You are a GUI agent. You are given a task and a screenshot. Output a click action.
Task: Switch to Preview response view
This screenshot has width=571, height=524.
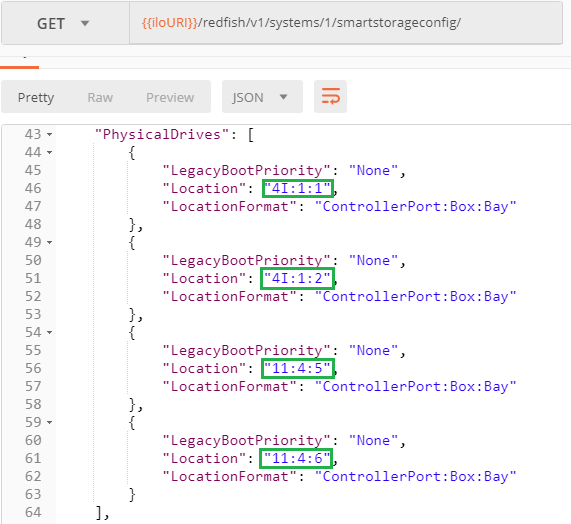pyautogui.click(x=170, y=98)
